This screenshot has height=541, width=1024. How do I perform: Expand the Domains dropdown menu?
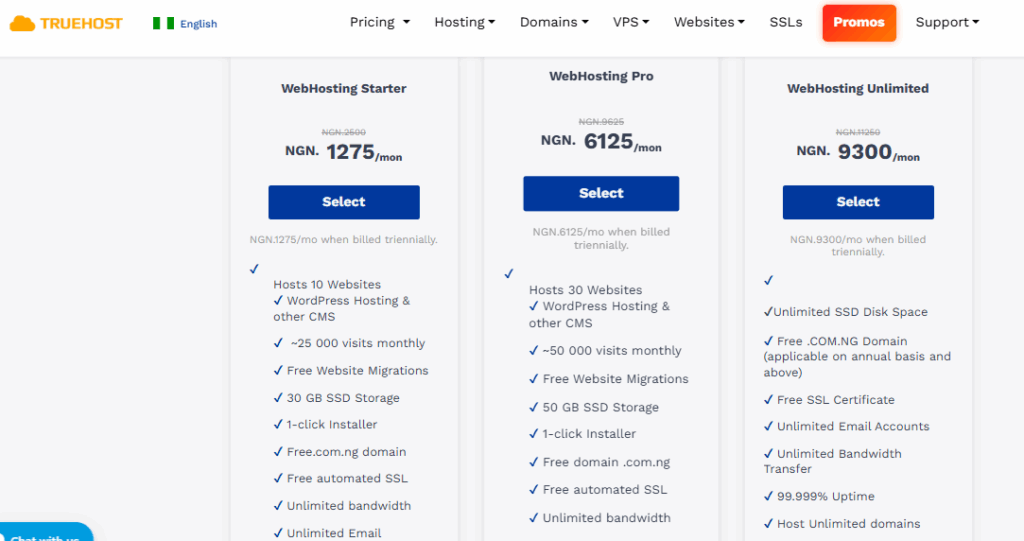pyautogui.click(x=554, y=22)
